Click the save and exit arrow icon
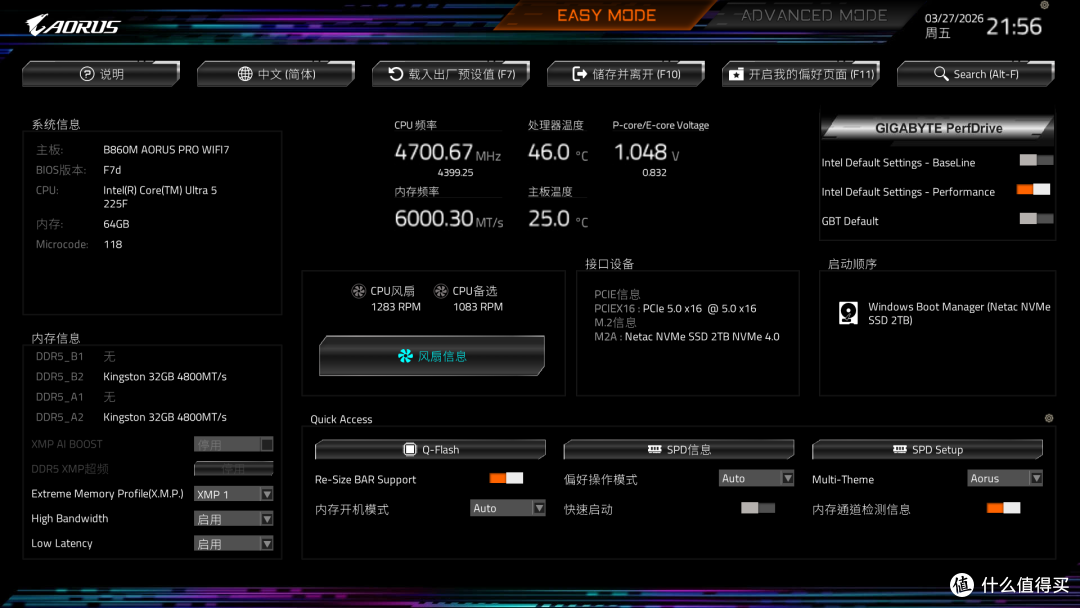The height and width of the screenshot is (608, 1080). (x=579, y=74)
